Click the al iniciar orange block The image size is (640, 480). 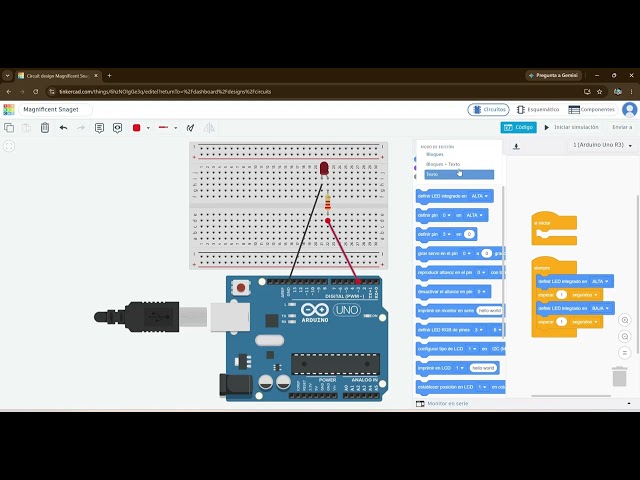click(553, 229)
